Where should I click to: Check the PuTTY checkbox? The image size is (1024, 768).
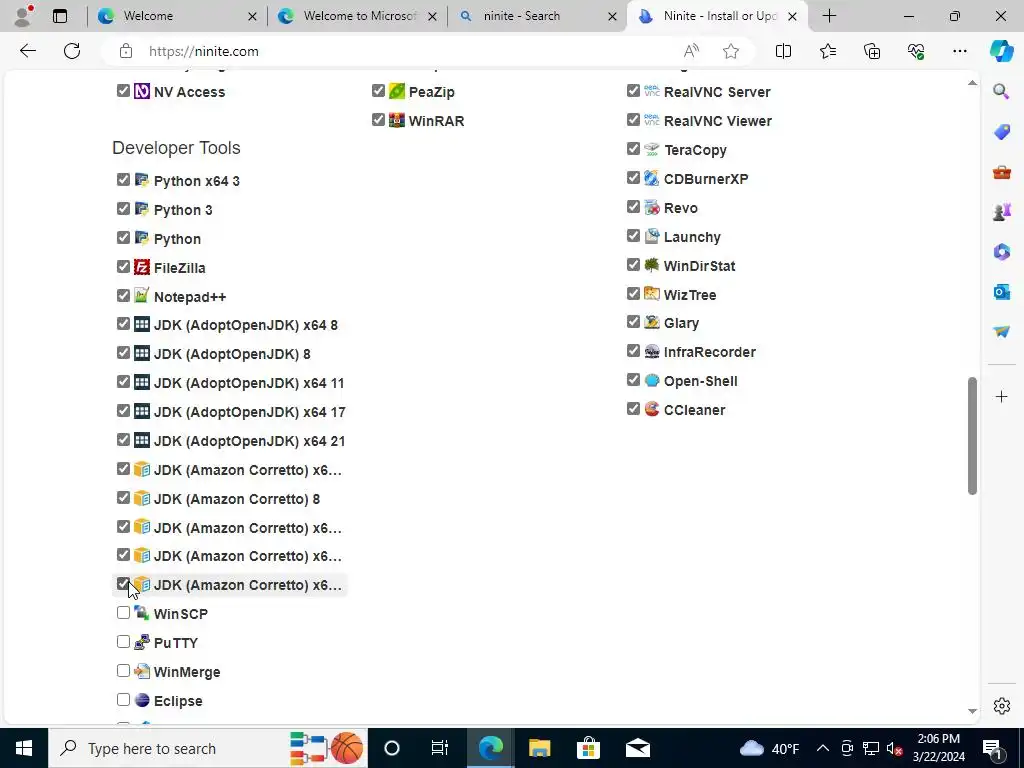(x=123, y=641)
